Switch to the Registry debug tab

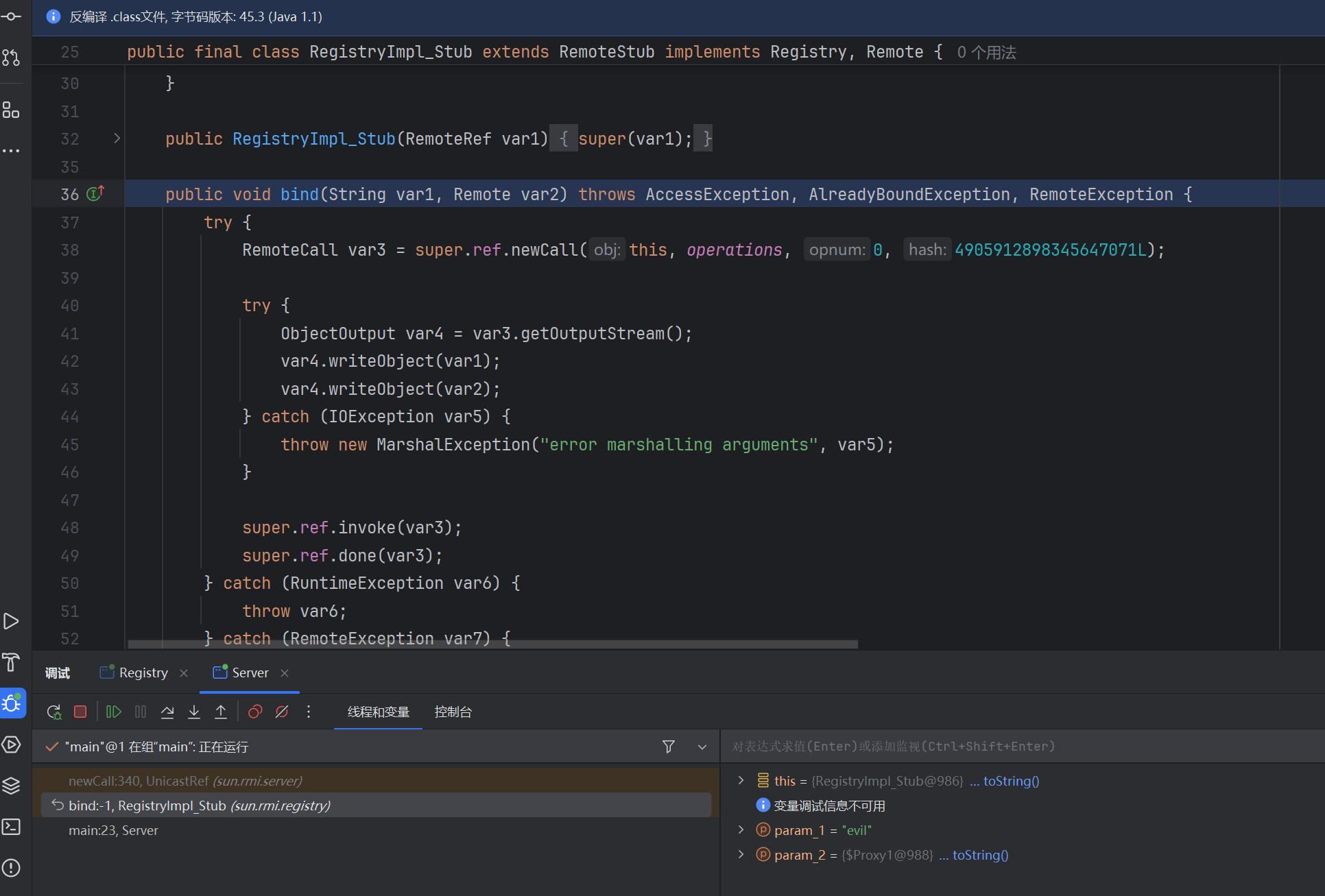pos(143,673)
